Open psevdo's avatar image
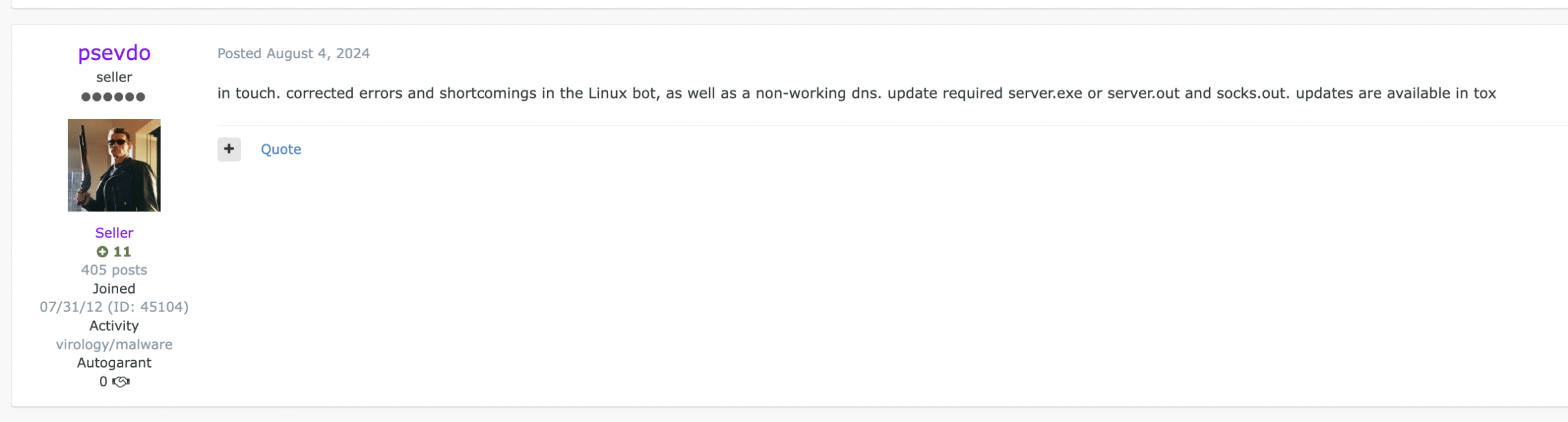1568x422 pixels. (x=114, y=165)
